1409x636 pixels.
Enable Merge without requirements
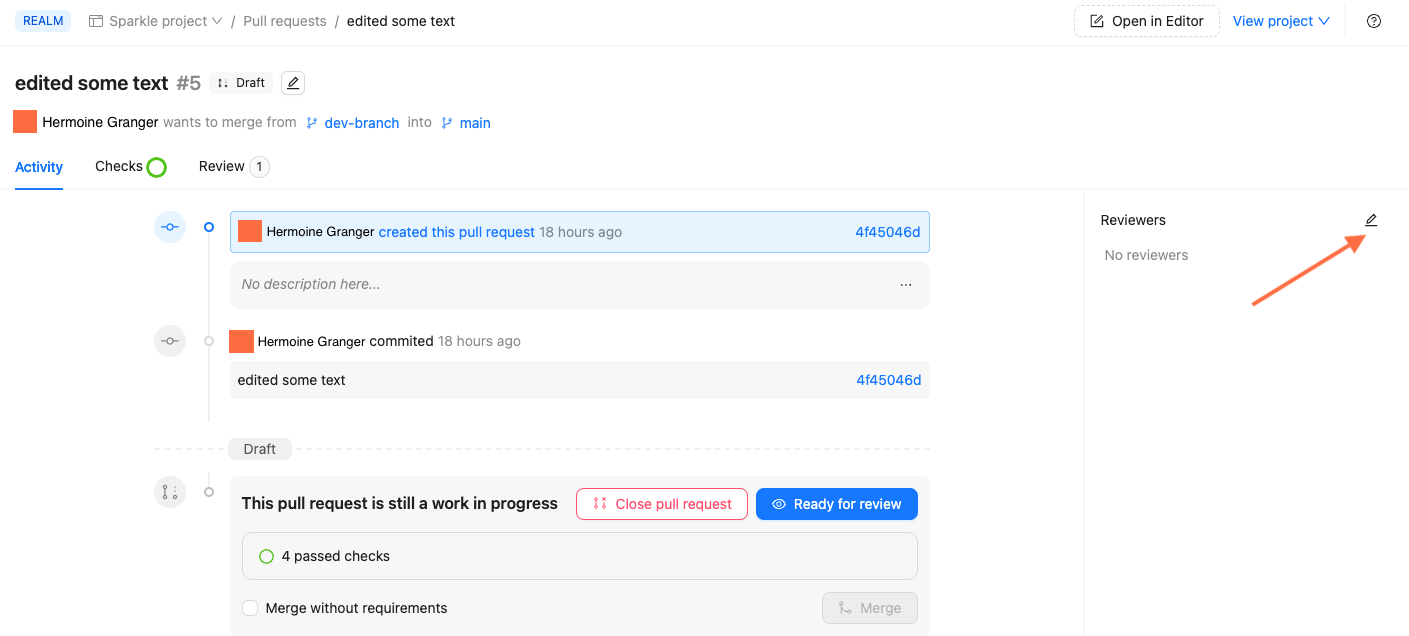(249, 607)
